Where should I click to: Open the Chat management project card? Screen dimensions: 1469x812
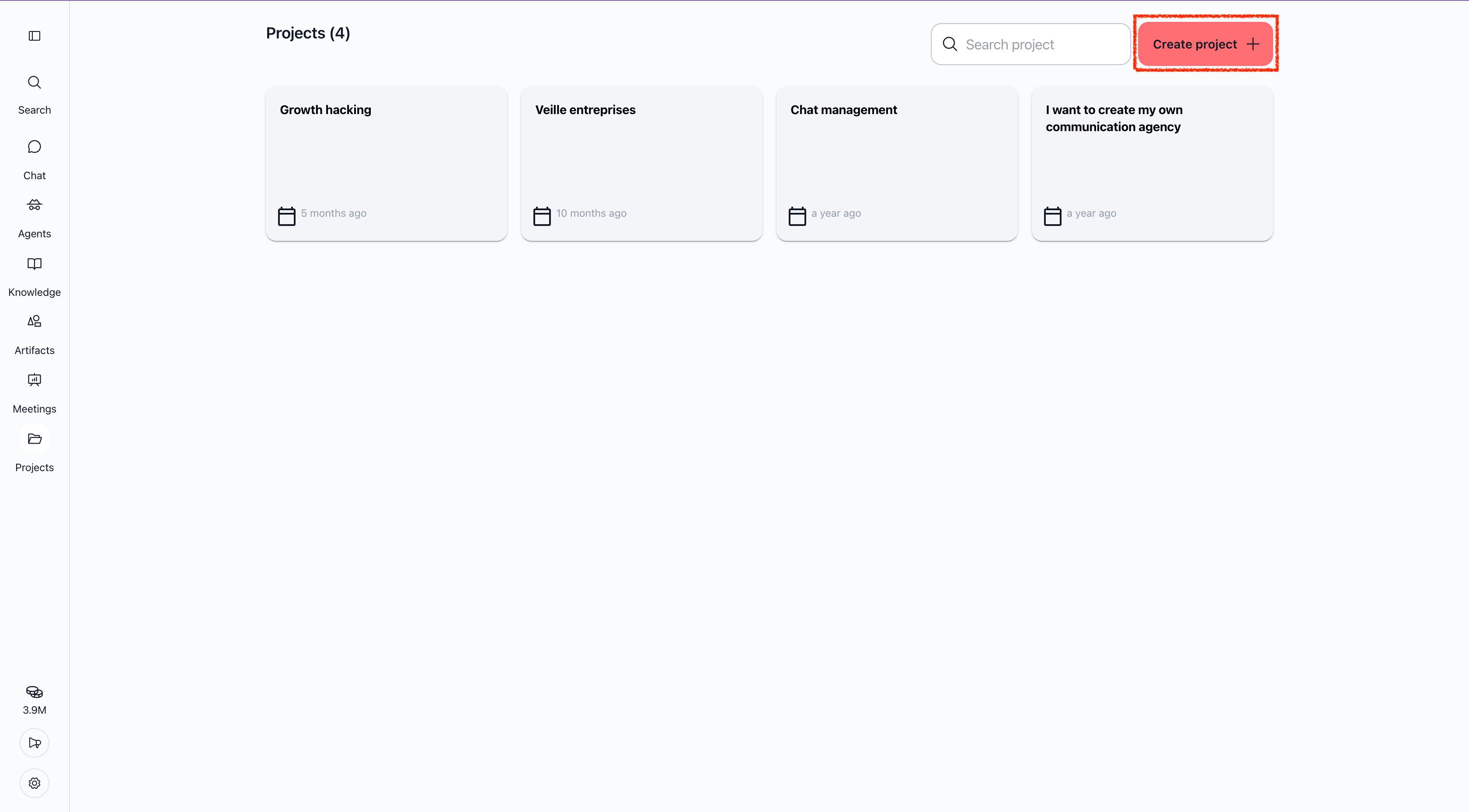[897, 163]
